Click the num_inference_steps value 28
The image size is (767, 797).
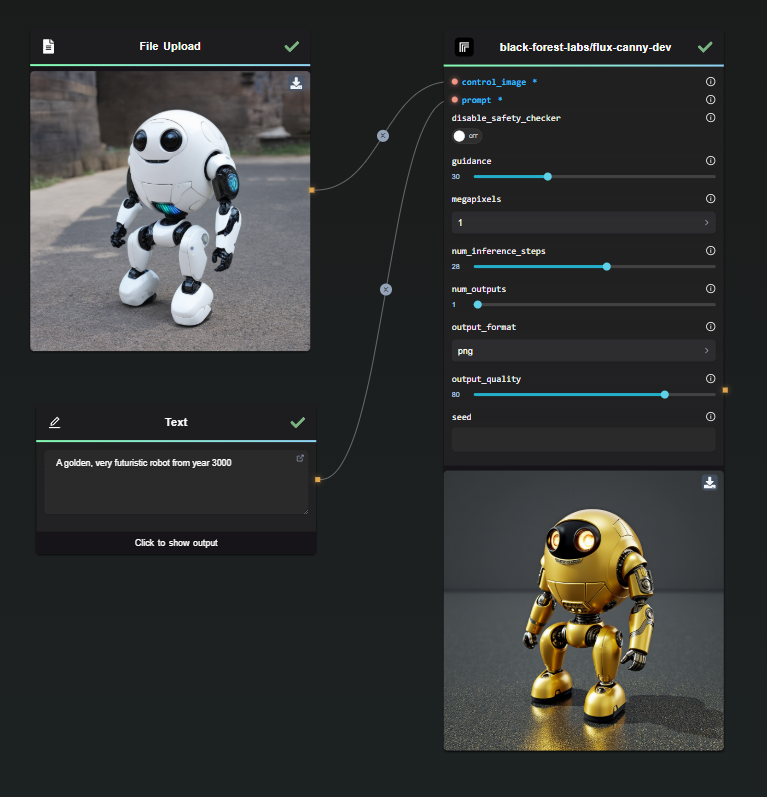[455, 267]
